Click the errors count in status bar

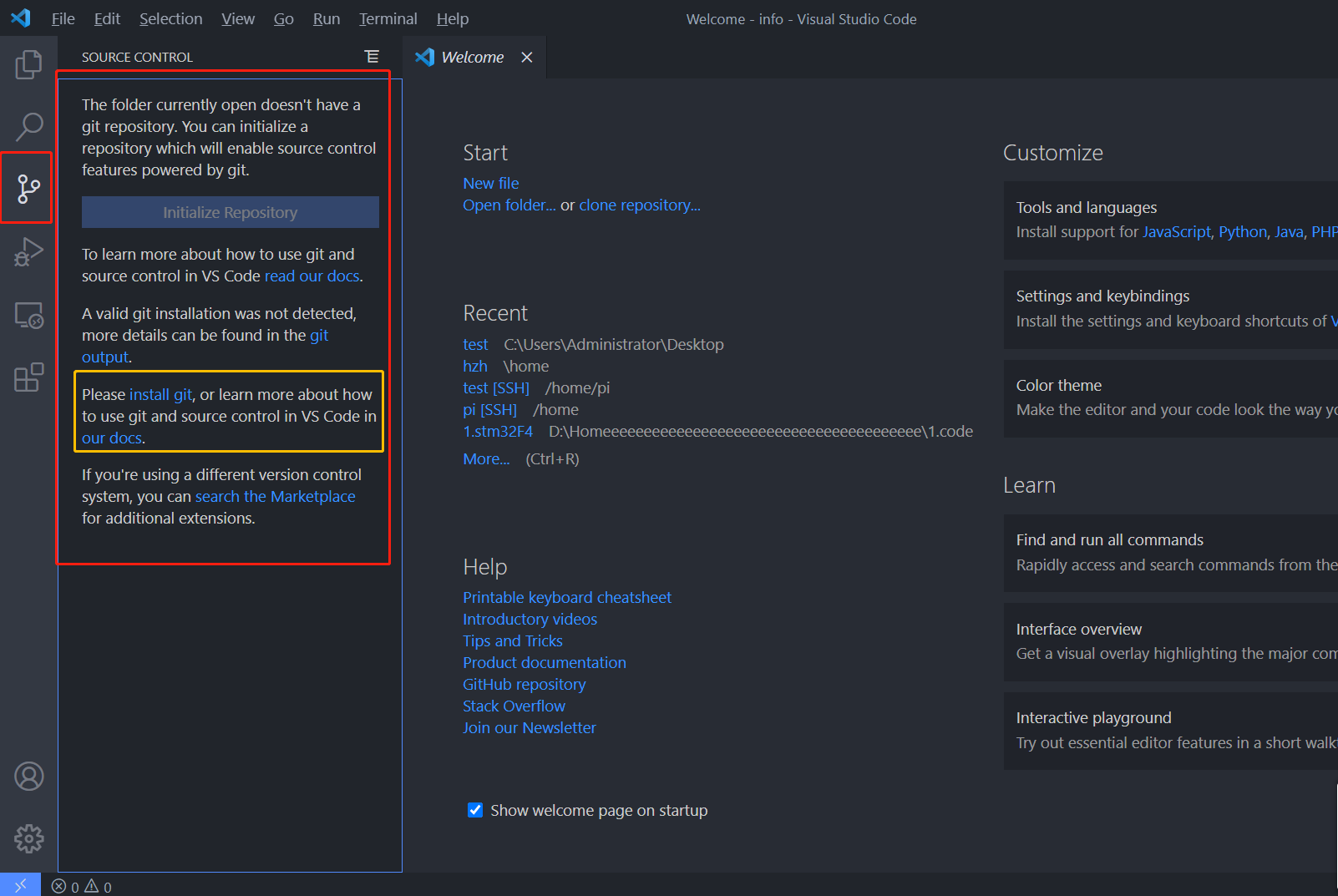[x=65, y=887]
